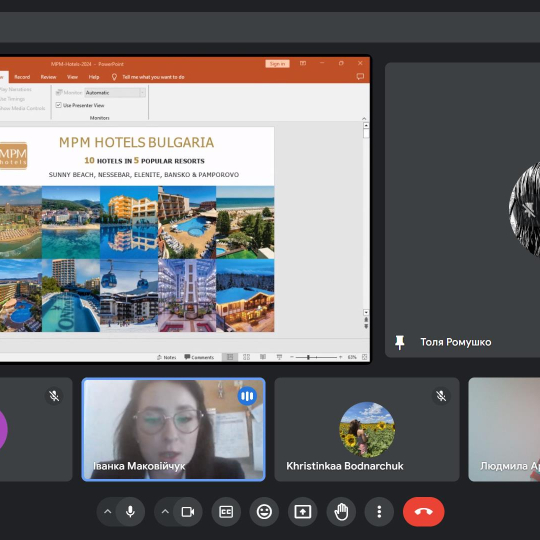Select Іванка Маковійчук's video tile
The image size is (540, 540).
click(x=174, y=429)
